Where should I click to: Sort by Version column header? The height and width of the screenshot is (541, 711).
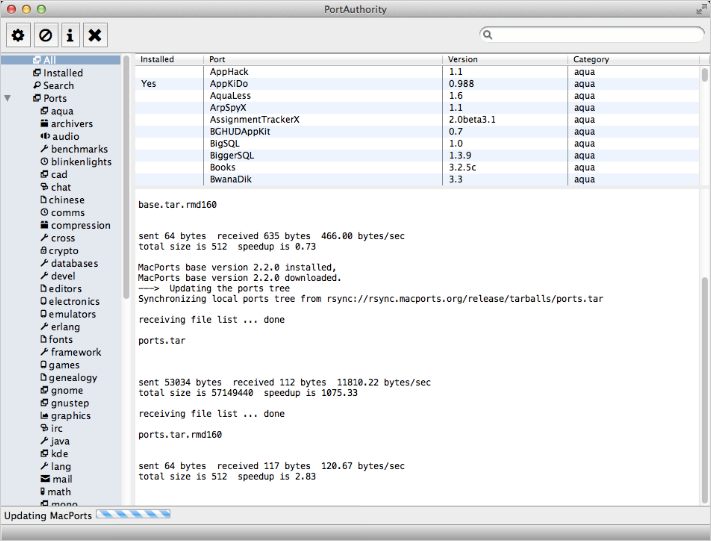pyautogui.click(x=505, y=59)
